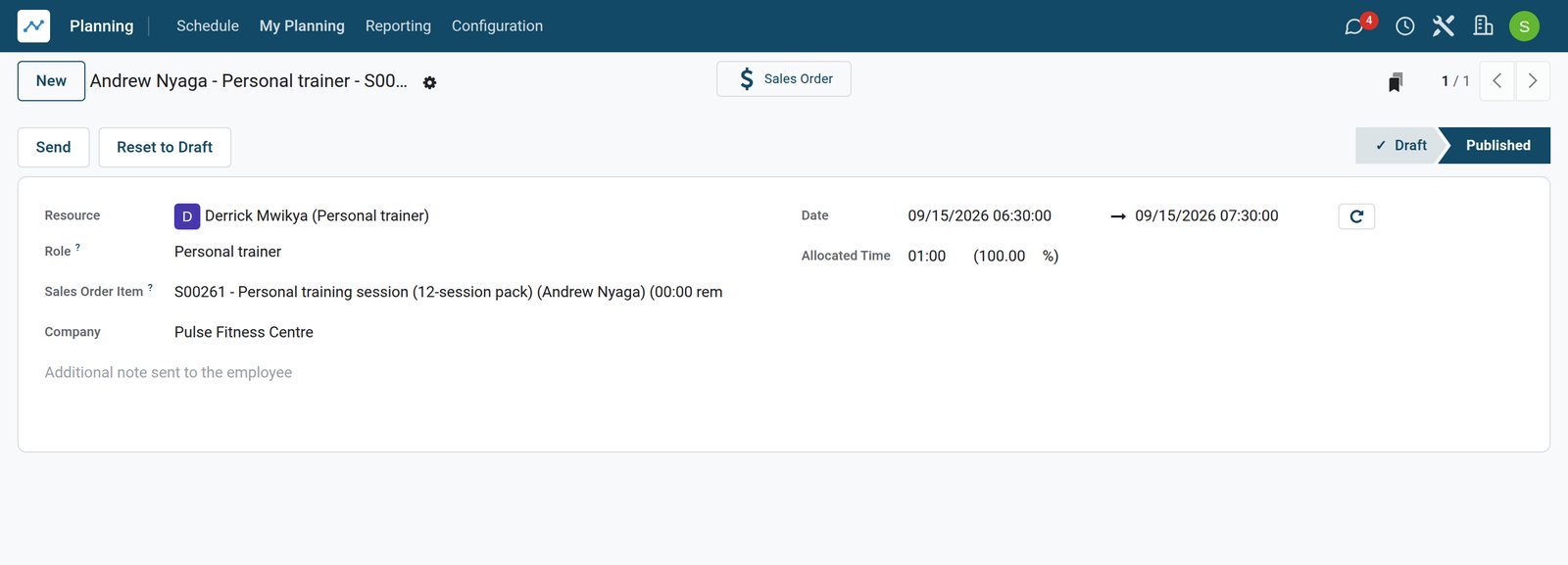Click the bookmark icon near pager
This screenshot has width=1568, height=565.
point(1396,82)
